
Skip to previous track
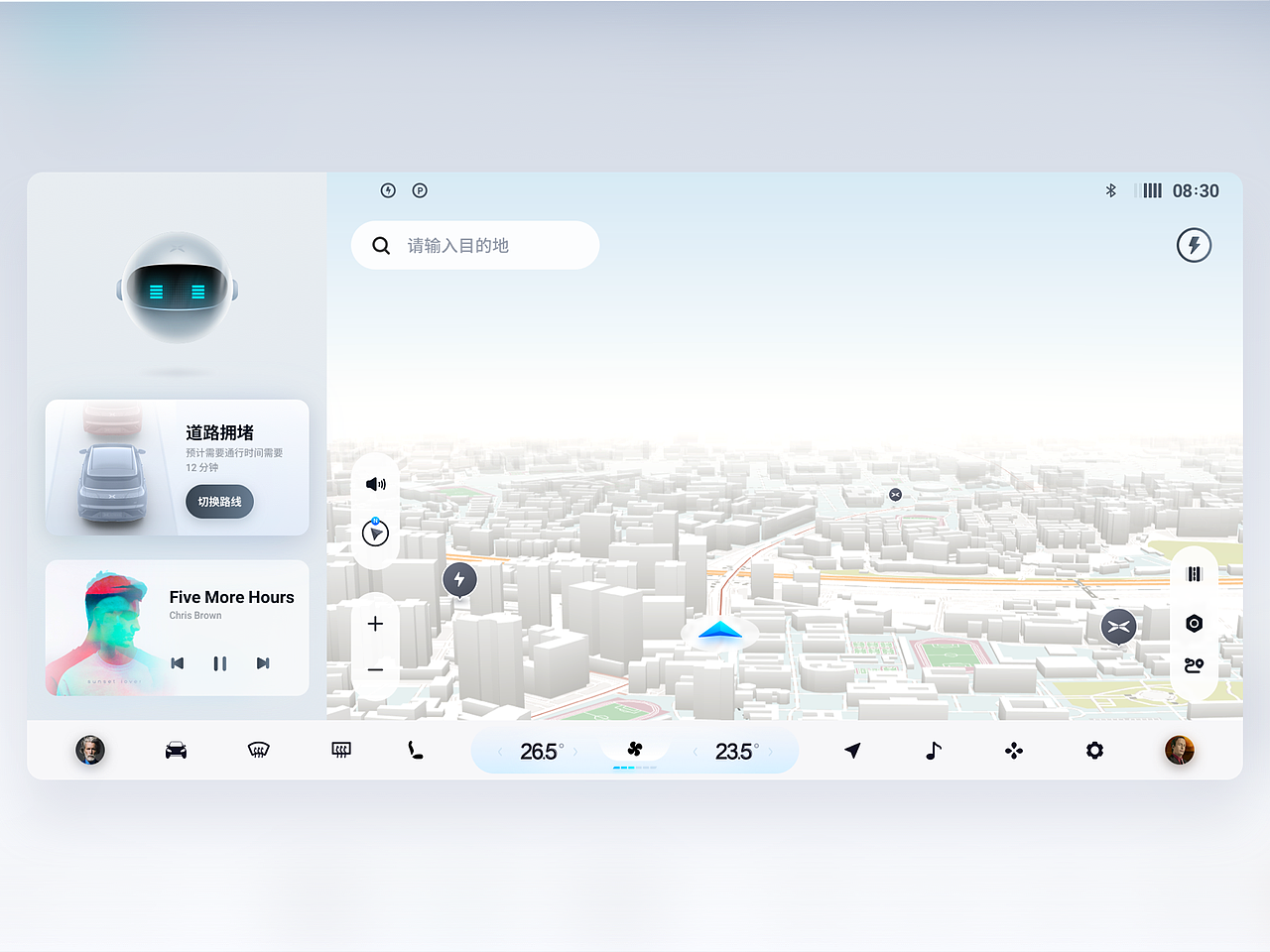178,663
